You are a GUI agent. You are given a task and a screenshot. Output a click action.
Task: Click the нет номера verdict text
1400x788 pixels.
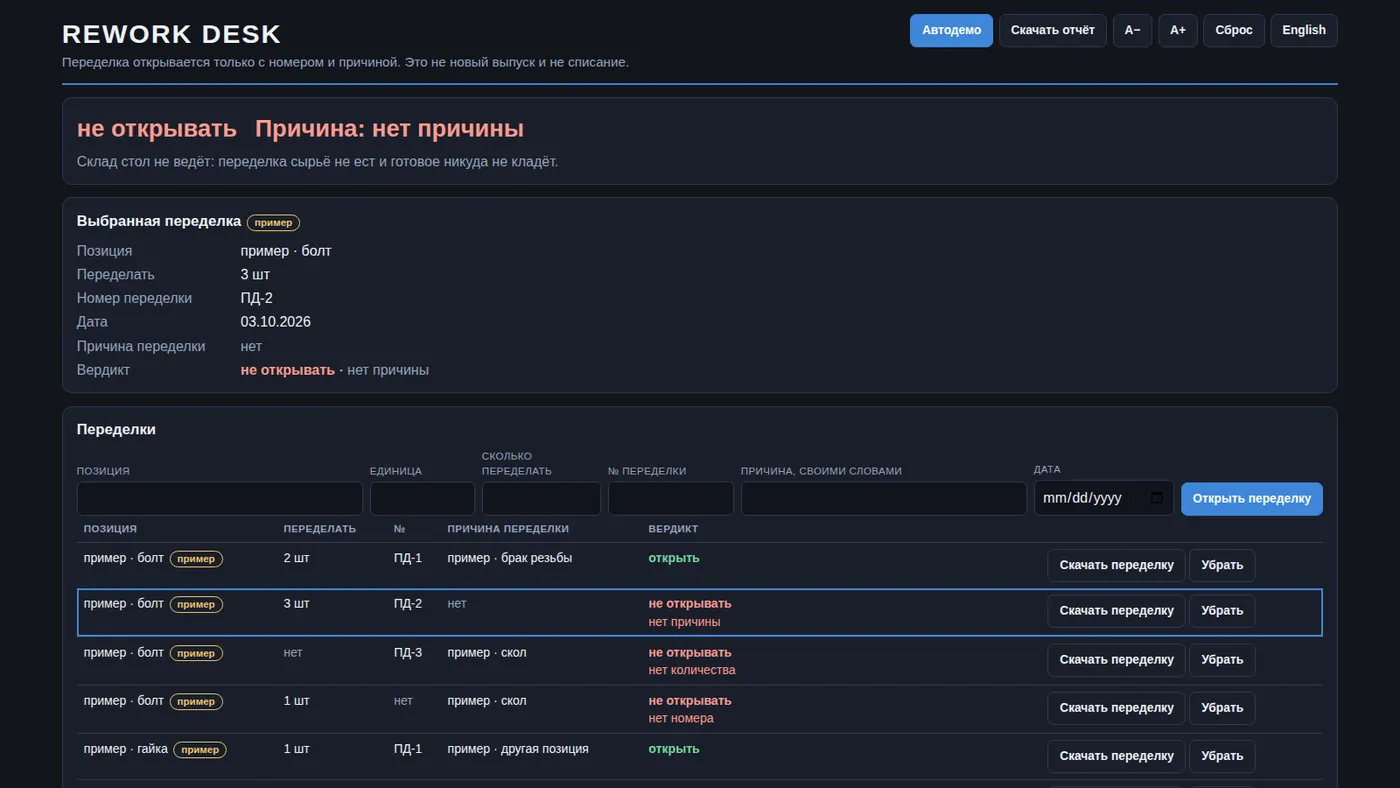pyautogui.click(x=681, y=718)
